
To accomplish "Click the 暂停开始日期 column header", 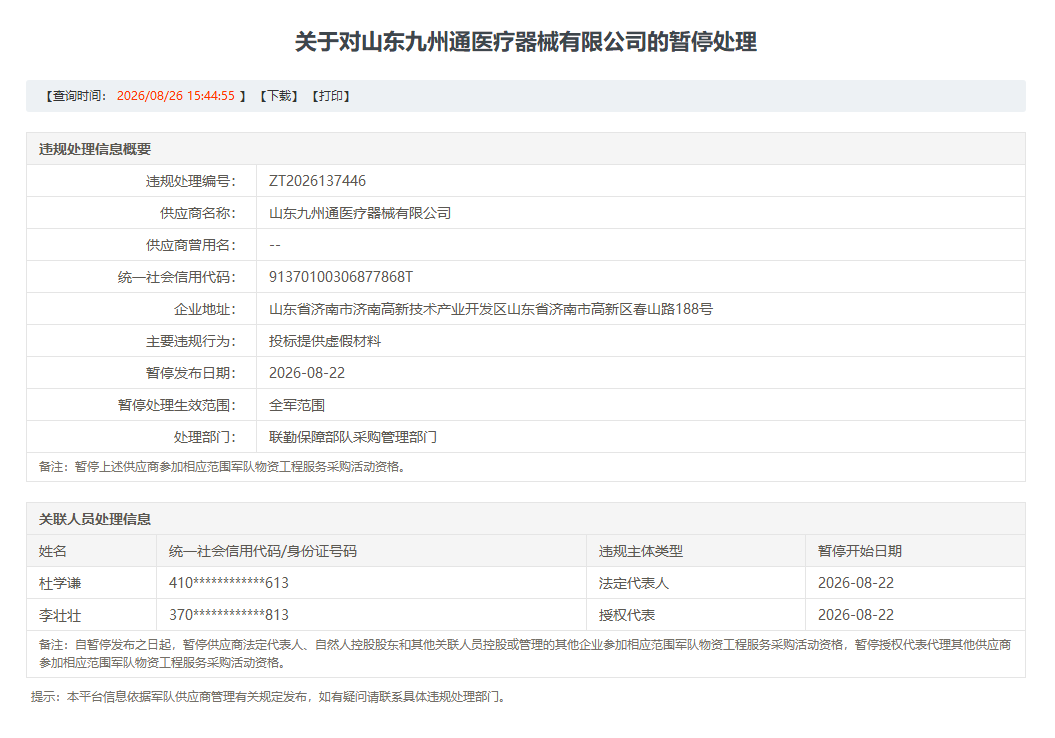I will (860, 552).
